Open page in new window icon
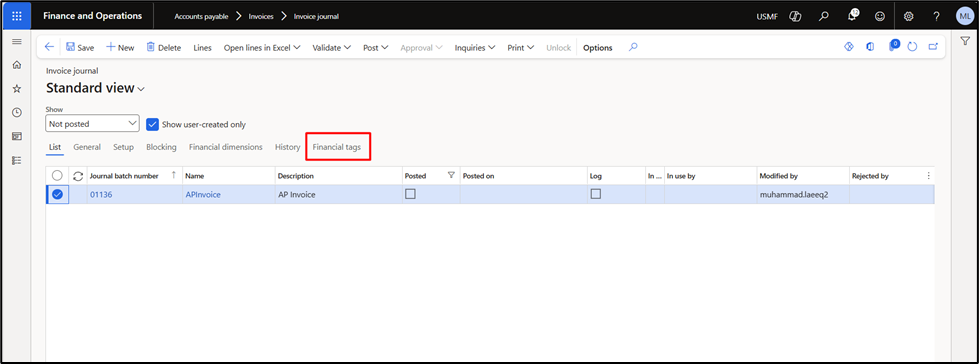 coord(933,47)
